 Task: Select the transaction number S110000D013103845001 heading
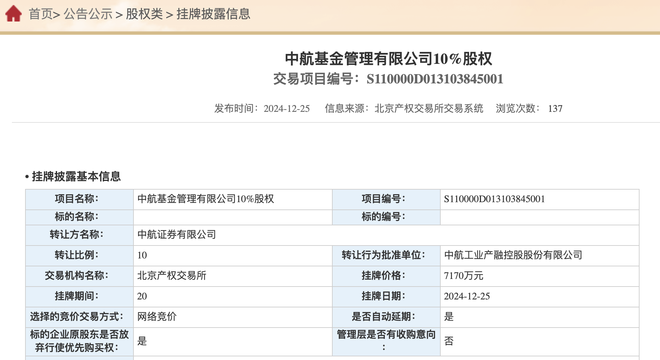point(388,79)
